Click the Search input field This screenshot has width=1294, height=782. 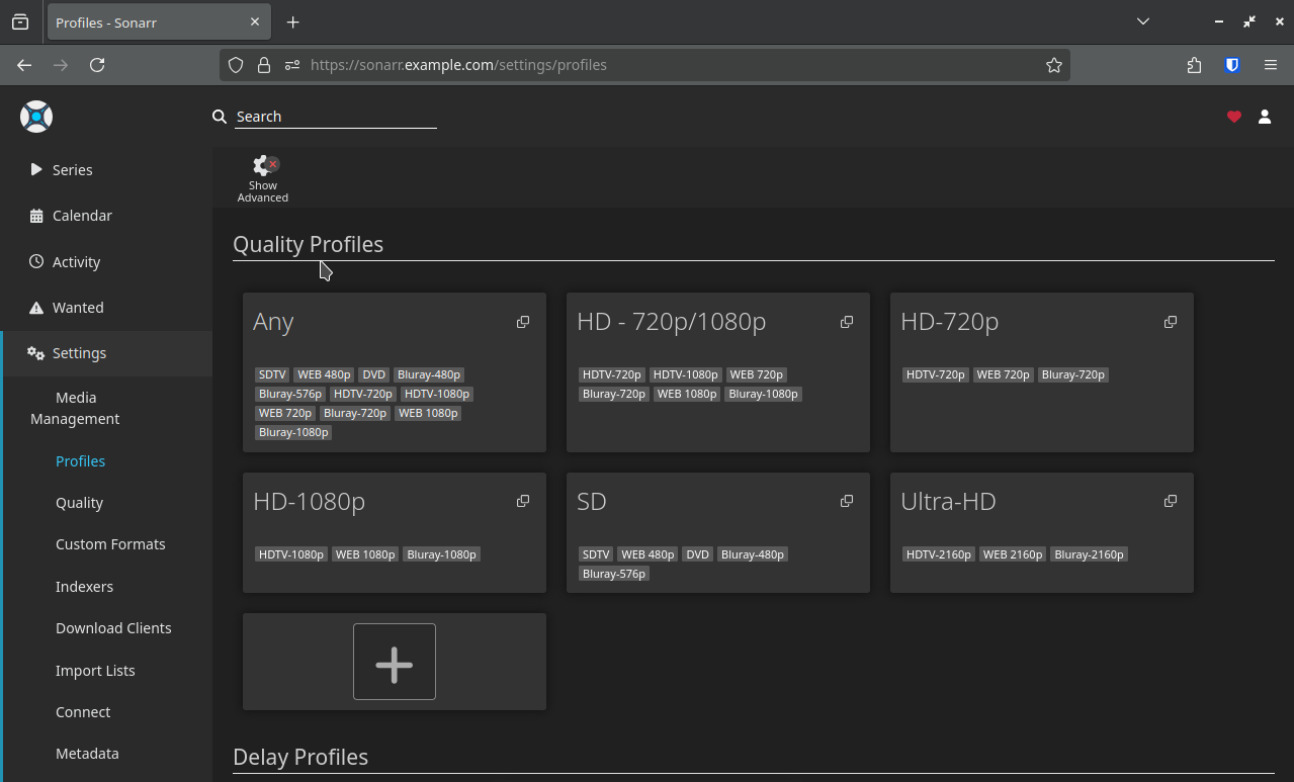(335, 117)
